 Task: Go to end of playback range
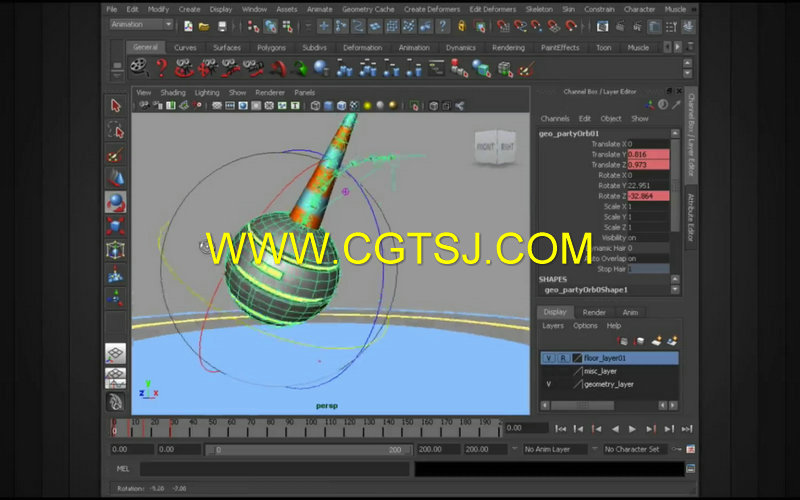pyautogui.click(x=687, y=429)
